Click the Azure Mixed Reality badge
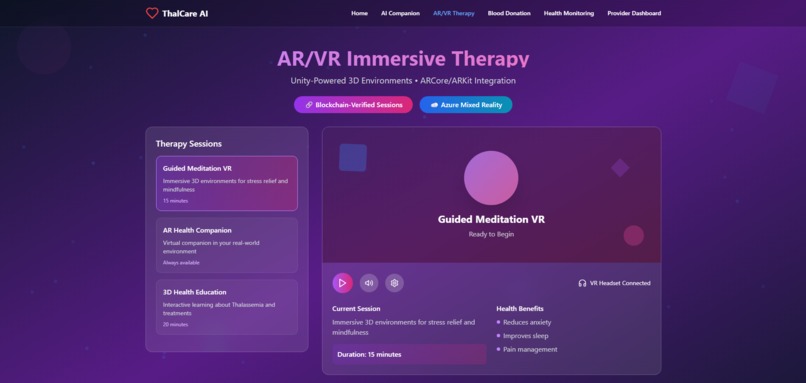Screen dimensions: 806x383 pos(466,105)
